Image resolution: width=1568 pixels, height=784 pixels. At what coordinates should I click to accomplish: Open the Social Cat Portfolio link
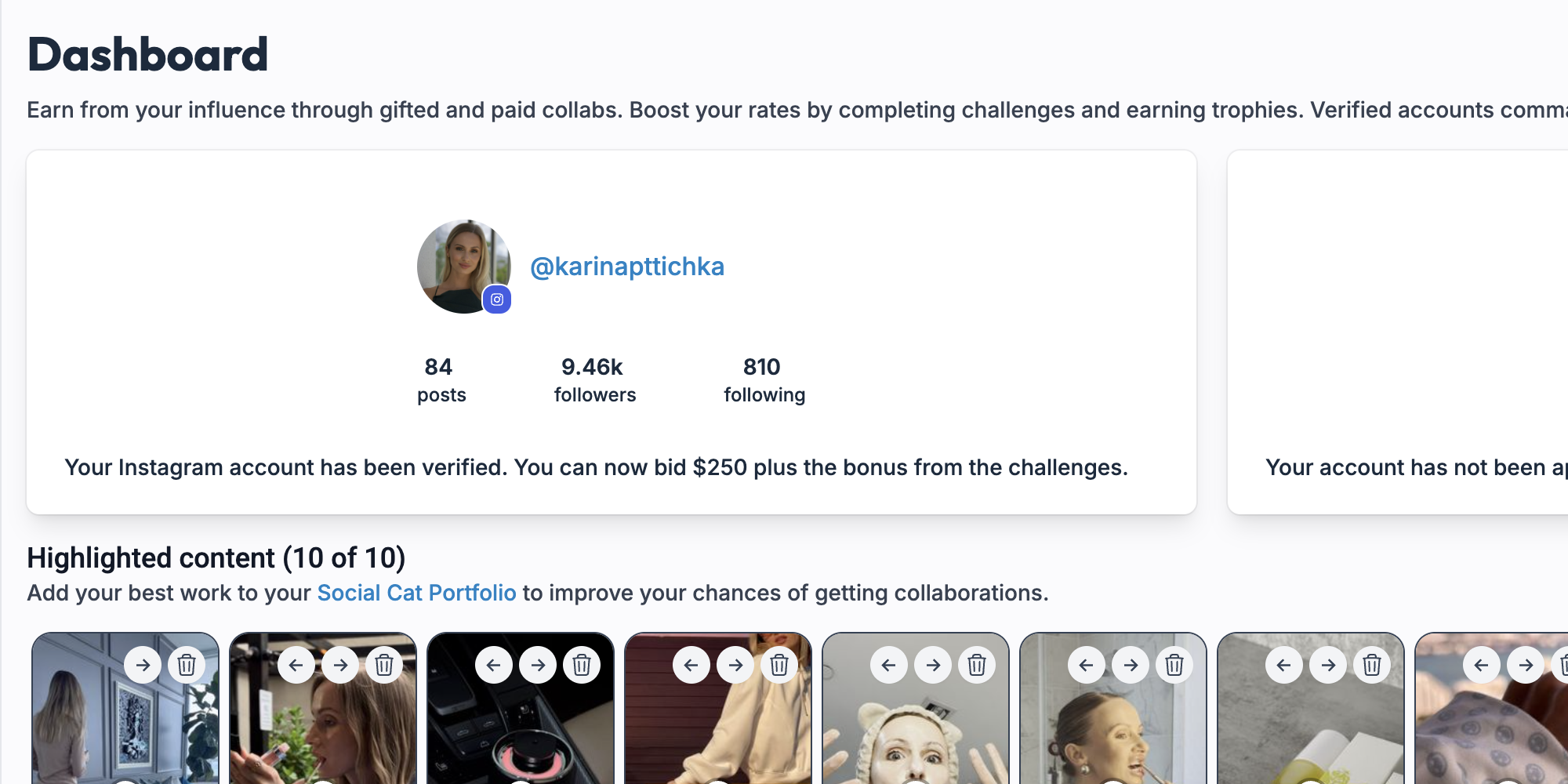pyautogui.click(x=416, y=593)
